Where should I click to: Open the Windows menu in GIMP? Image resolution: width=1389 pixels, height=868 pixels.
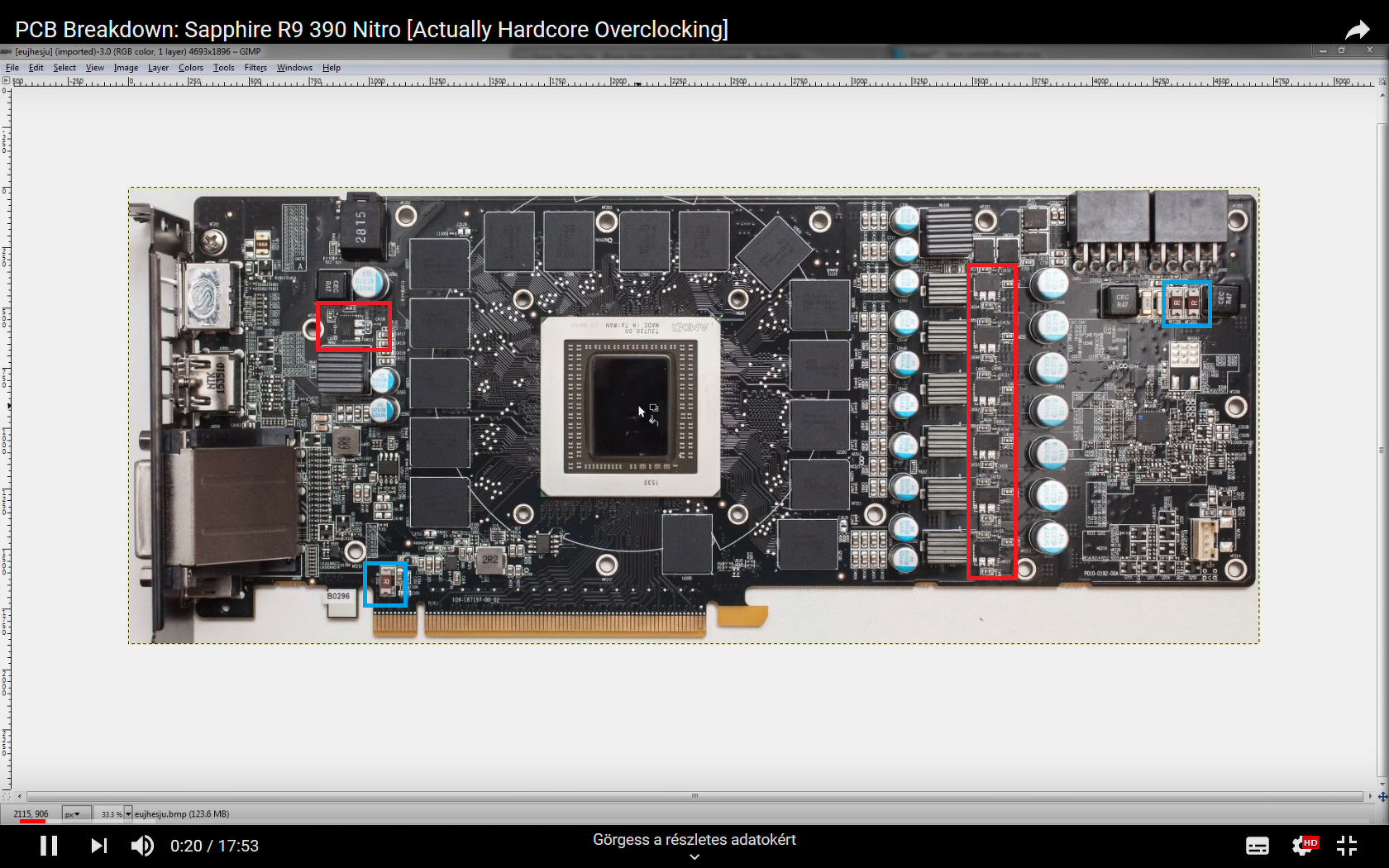point(294,68)
